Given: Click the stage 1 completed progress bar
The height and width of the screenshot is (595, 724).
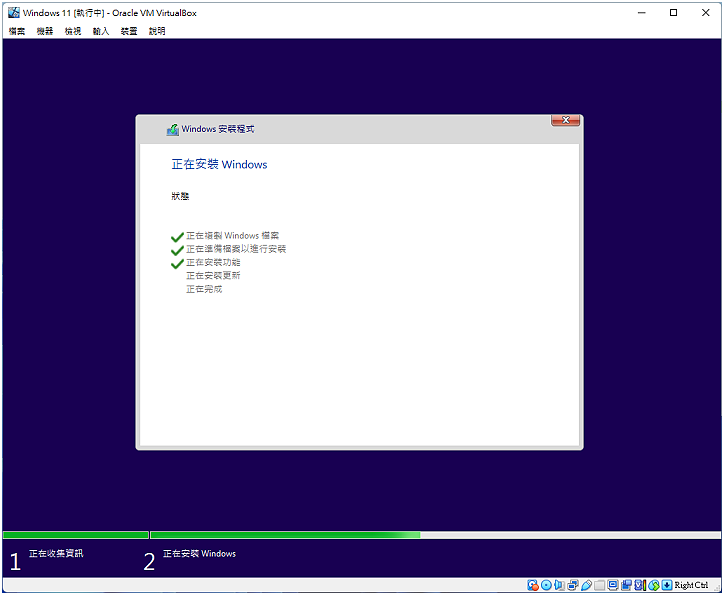Looking at the screenshot, I should coord(76,535).
